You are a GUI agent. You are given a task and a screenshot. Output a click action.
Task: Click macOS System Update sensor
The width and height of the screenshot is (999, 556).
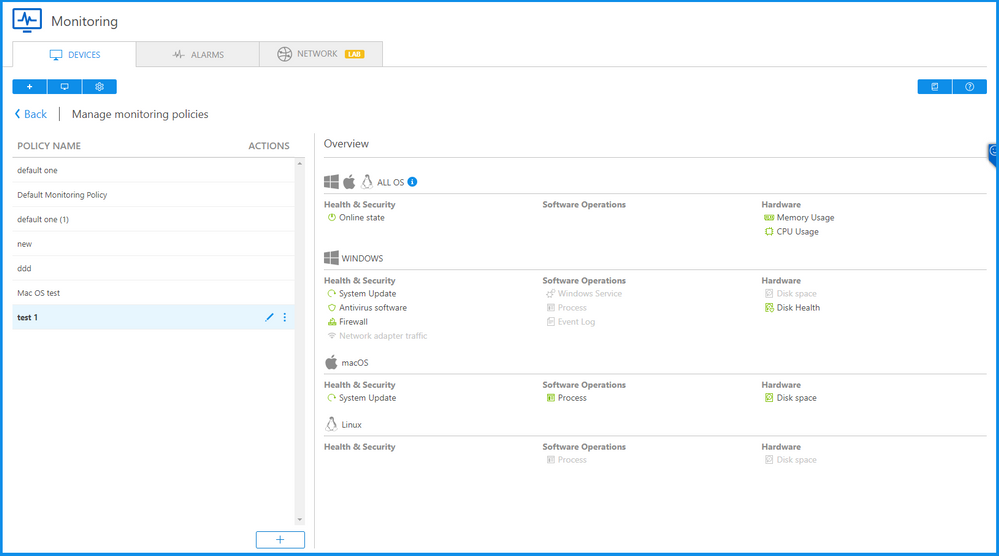point(361,398)
